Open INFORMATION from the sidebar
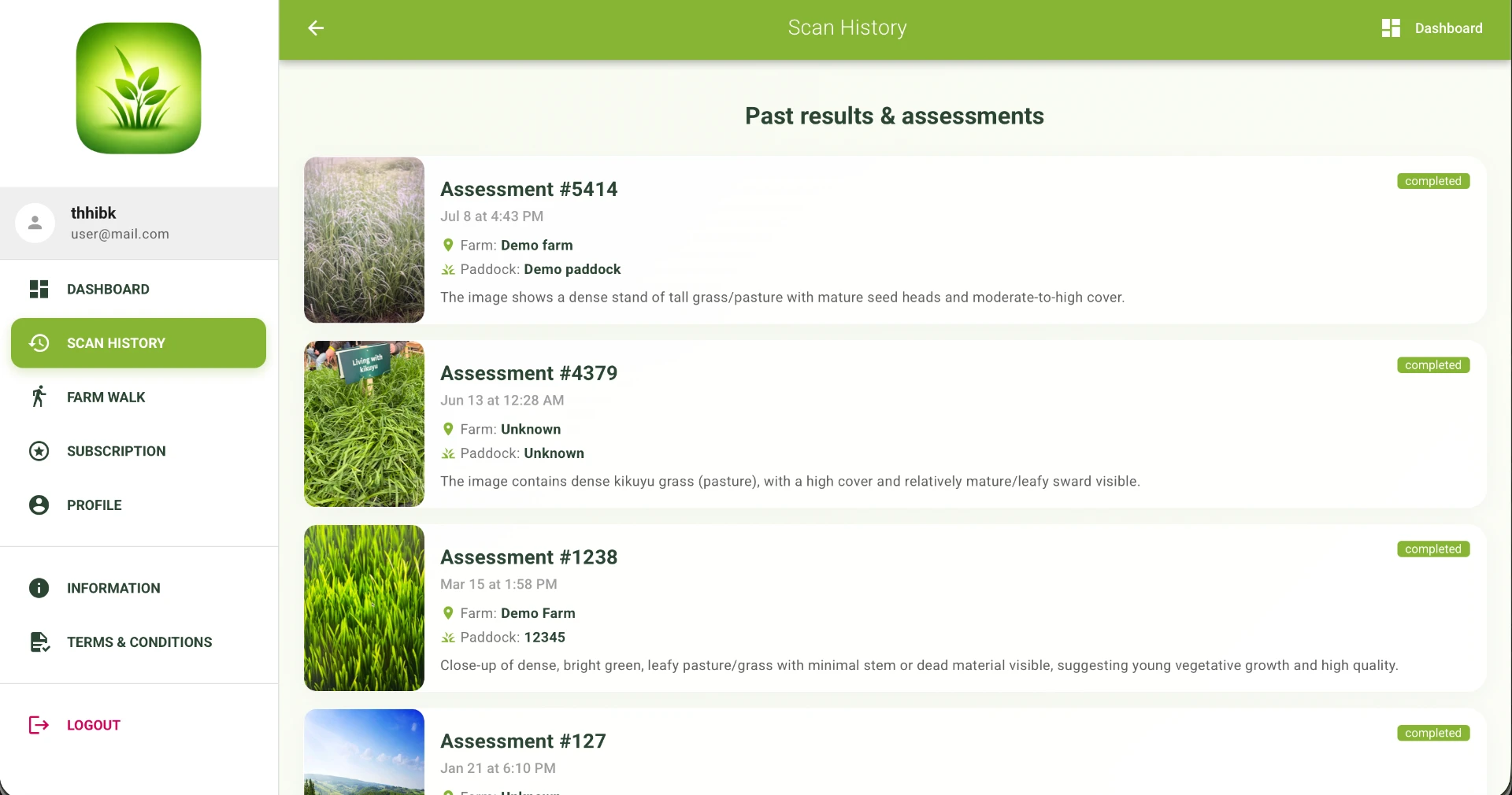 (139, 588)
